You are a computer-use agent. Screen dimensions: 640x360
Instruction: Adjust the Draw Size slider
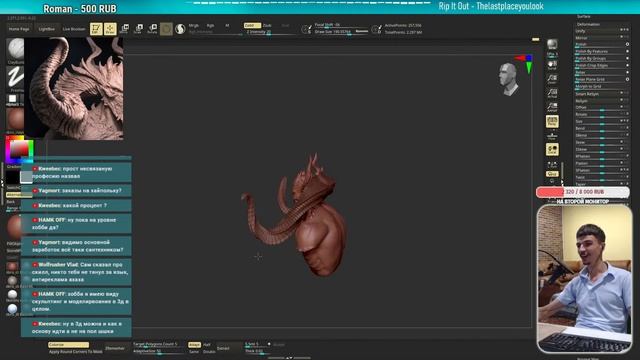tap(341, 32)
